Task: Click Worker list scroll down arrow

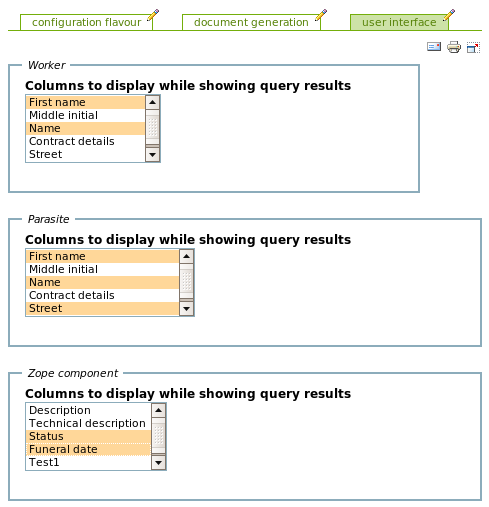Action: click(x=153, y=155)
